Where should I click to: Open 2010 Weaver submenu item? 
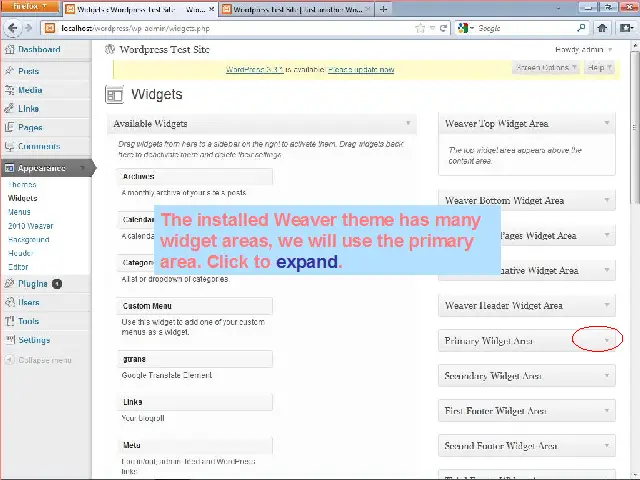(x=31, y=226)
